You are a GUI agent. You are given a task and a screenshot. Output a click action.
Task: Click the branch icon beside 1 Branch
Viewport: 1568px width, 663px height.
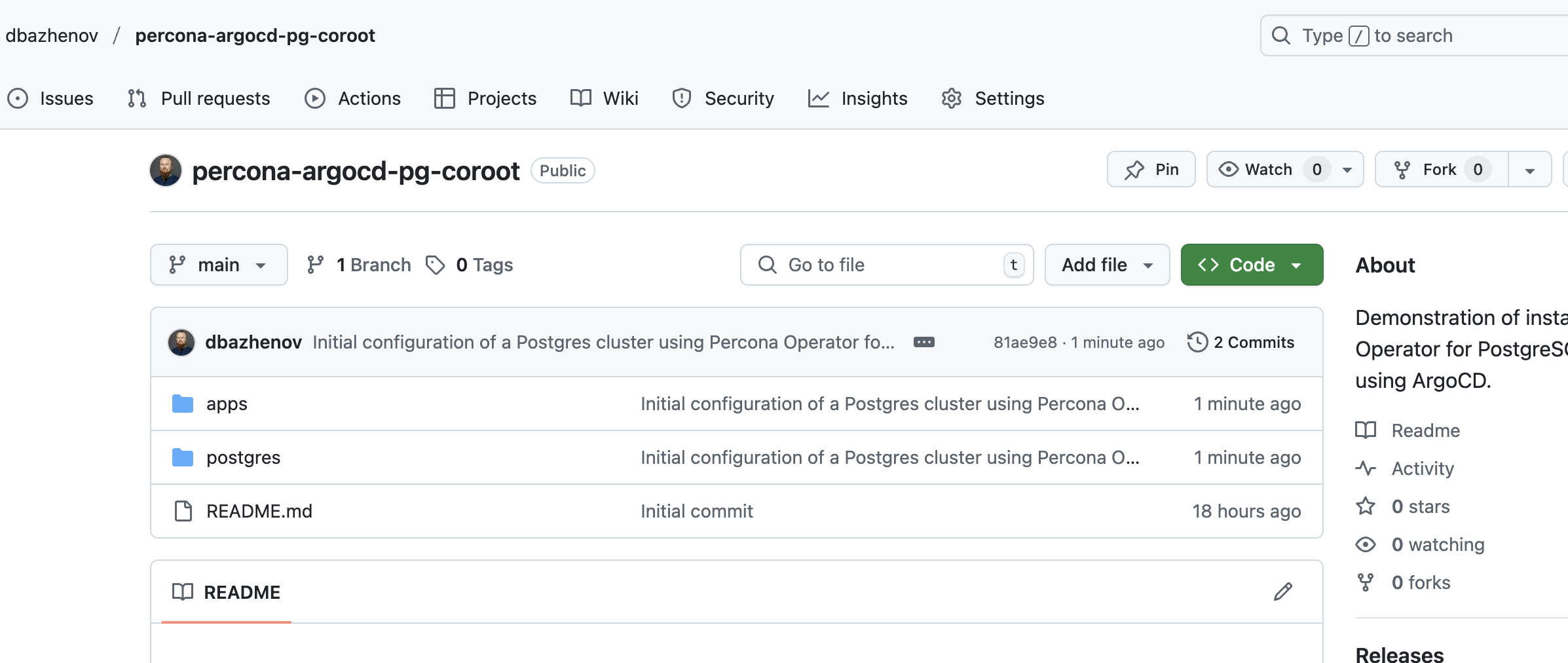coord(316,265)
